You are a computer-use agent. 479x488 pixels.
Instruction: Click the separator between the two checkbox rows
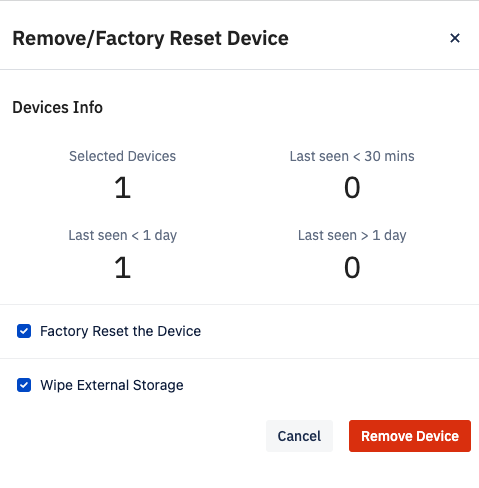click(x=239, y=358)
